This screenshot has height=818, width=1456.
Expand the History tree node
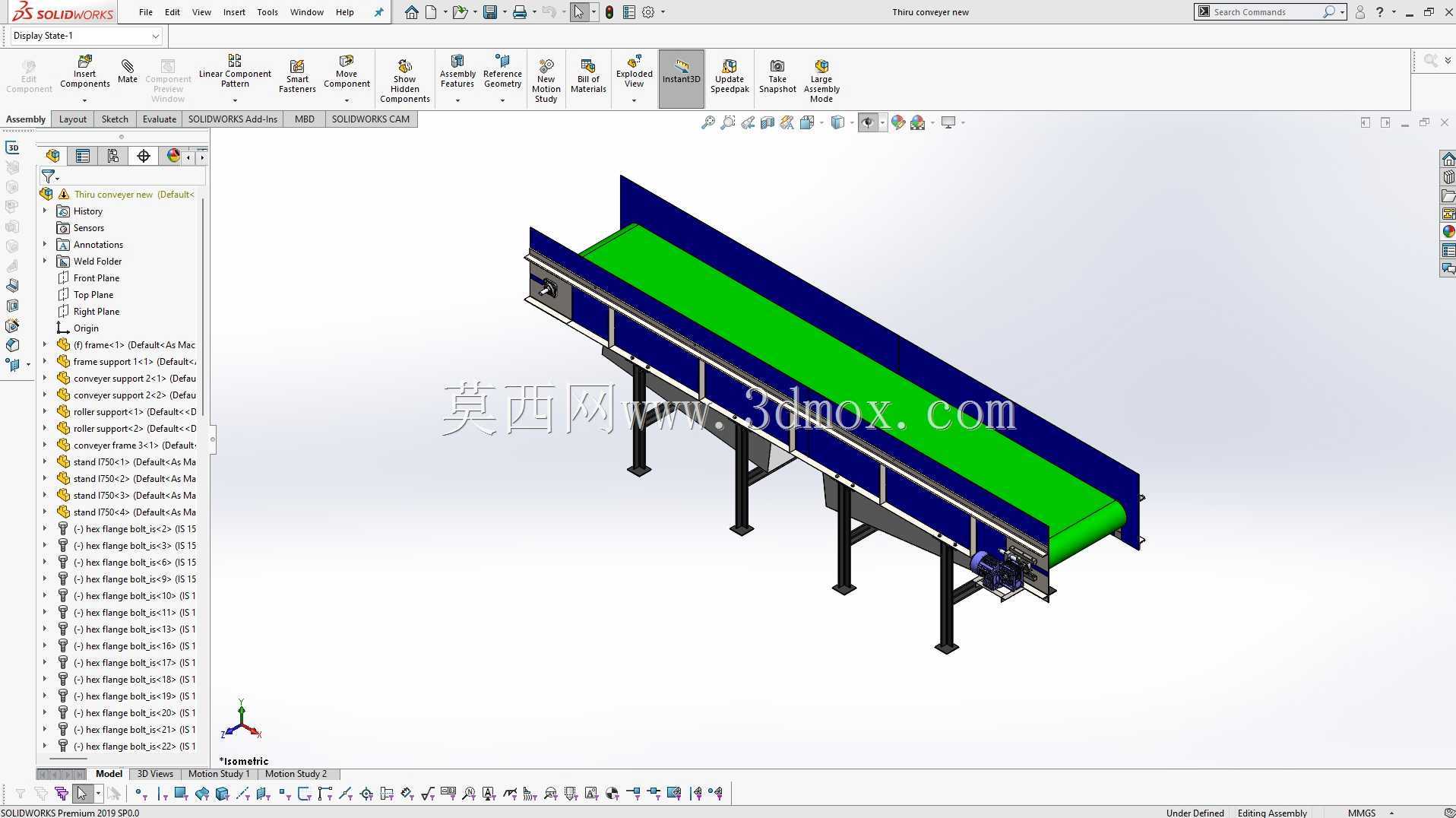point(45,211)
